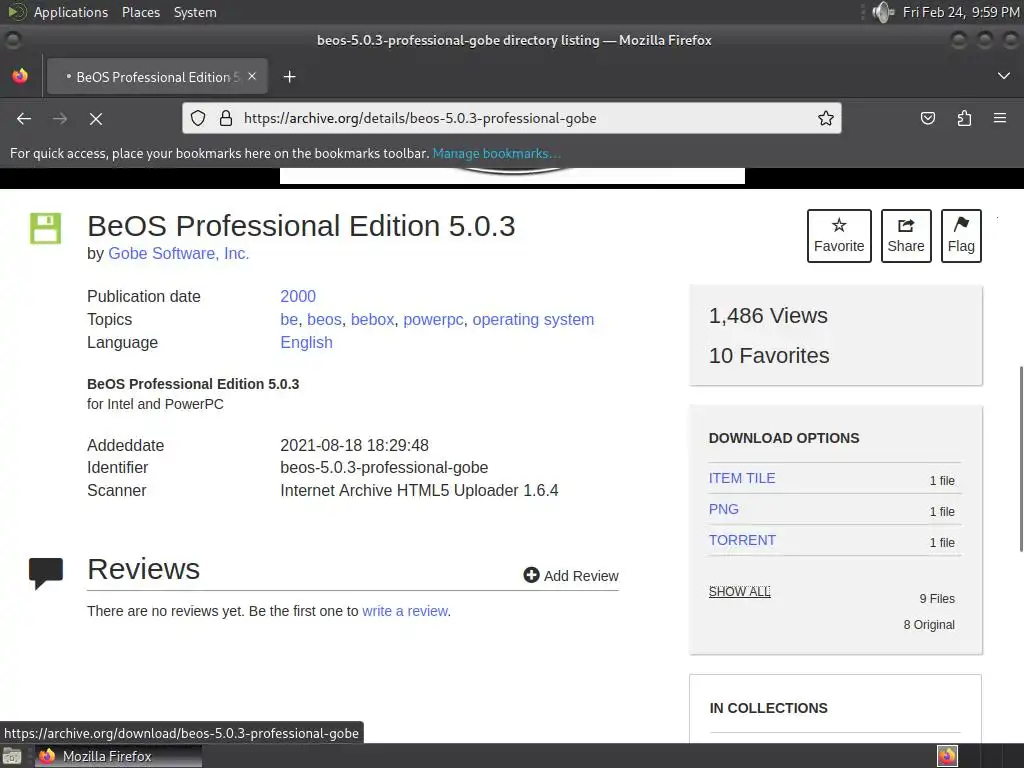1024x768 pixels.
Task: Click the green floppy disk software icon
Action: point(45,229)
